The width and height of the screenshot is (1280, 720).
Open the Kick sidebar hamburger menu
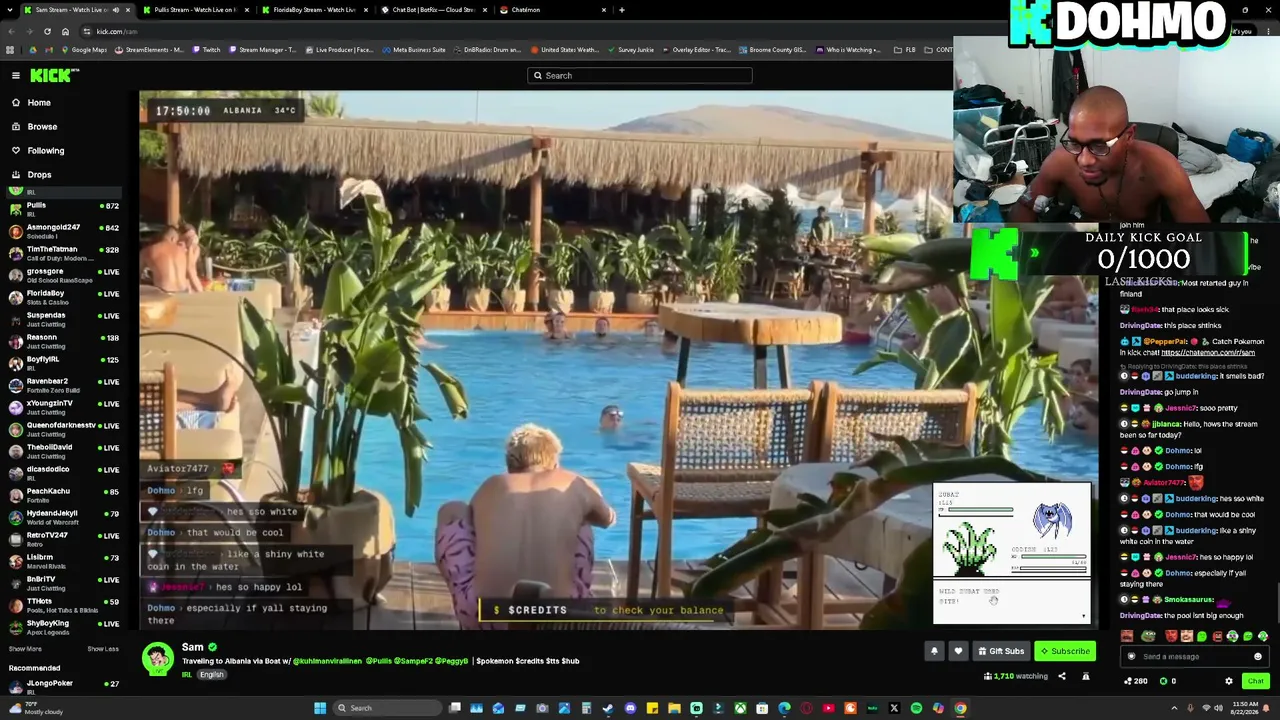(x=16, y=75)
